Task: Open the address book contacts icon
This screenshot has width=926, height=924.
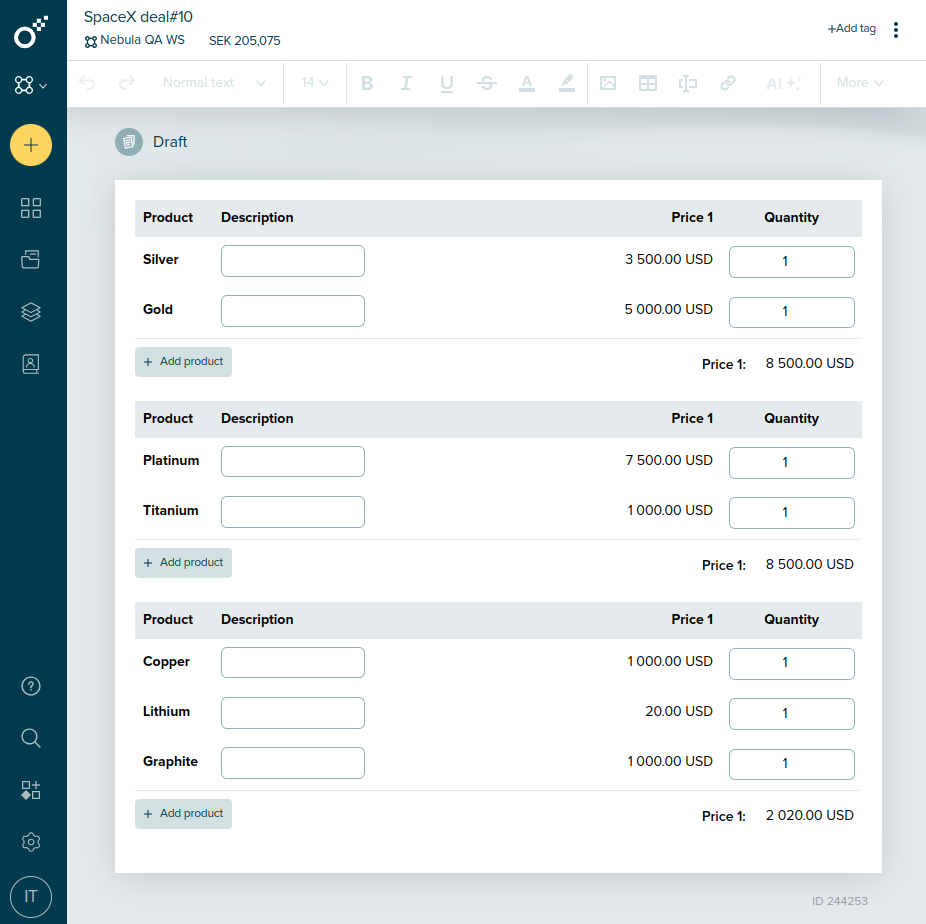Action: (31, 364)
